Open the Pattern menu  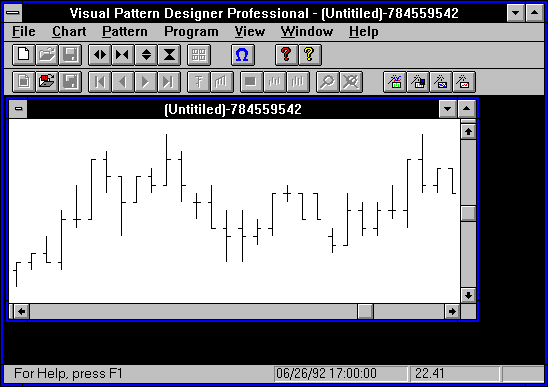(x=125, y=32)
